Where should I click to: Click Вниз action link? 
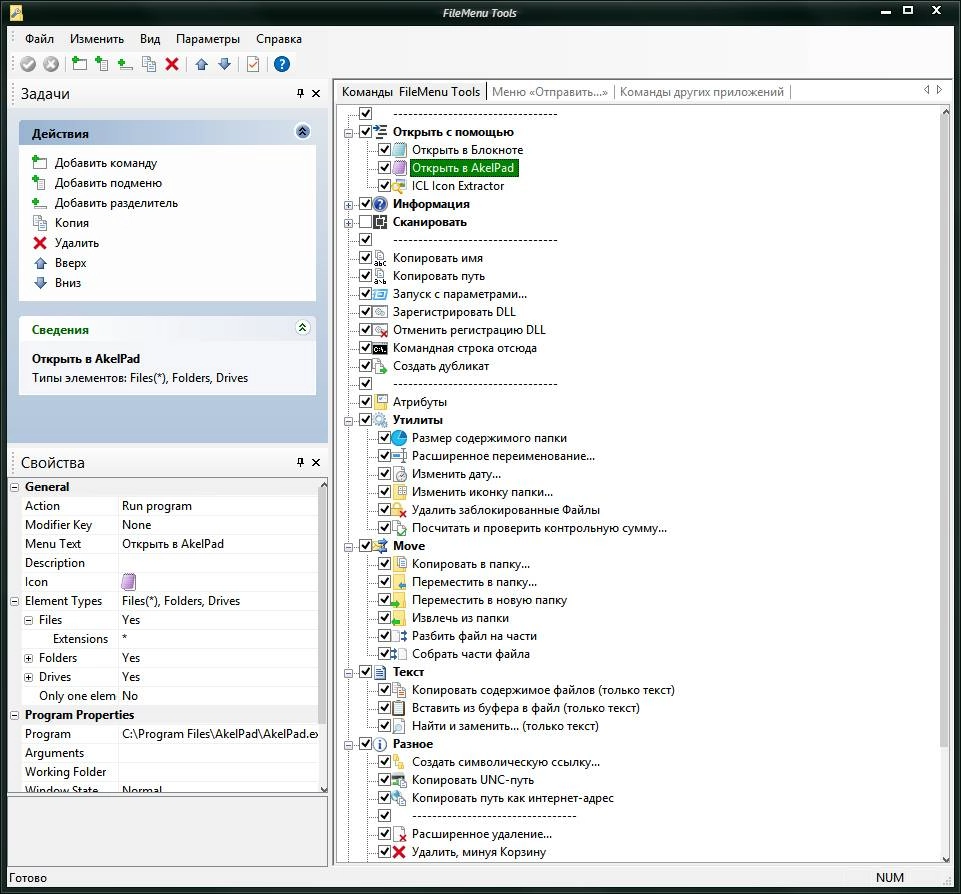pyautogui.click(x=67, y=282)
